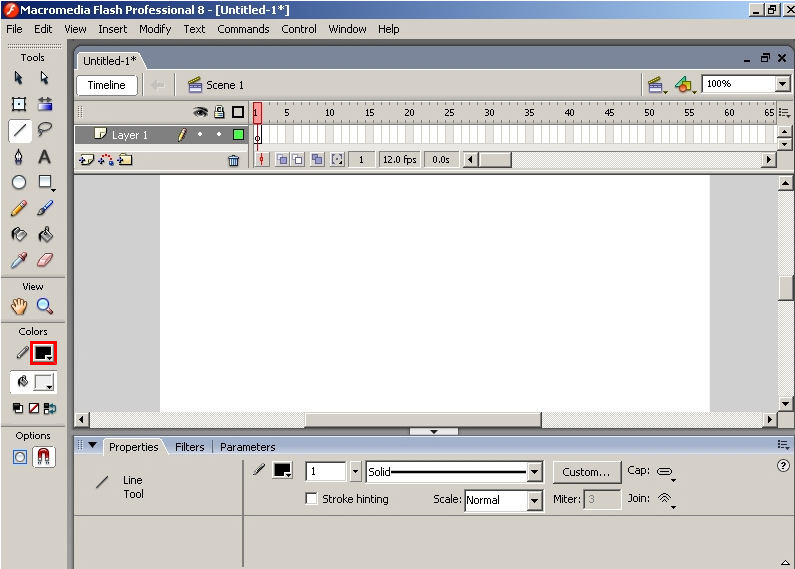
Task: Click the Timeline toggle button
Action: [106, 85]
